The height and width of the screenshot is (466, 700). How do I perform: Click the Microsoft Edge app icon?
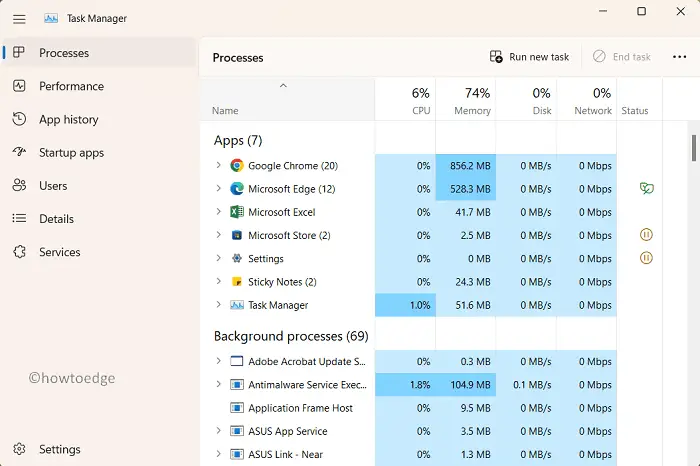(237, 189)
